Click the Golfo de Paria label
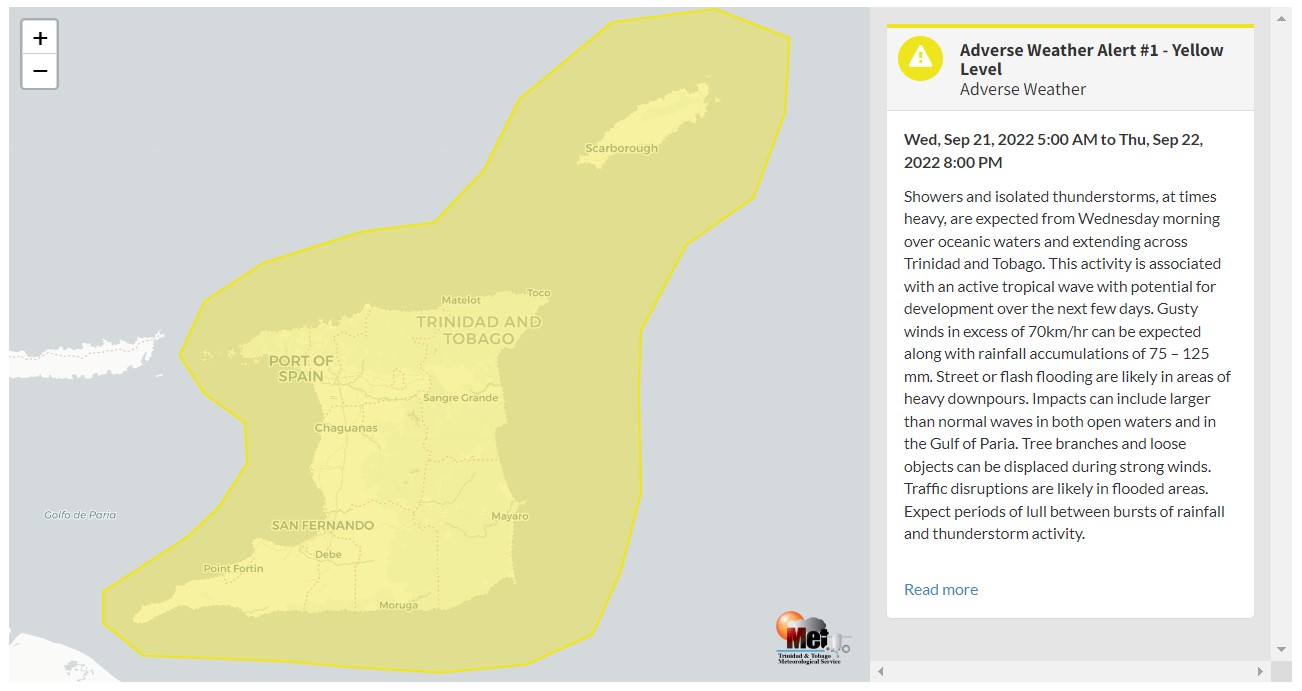The width and height of the screenshot is (1302, 691). [x=80, y=515]
